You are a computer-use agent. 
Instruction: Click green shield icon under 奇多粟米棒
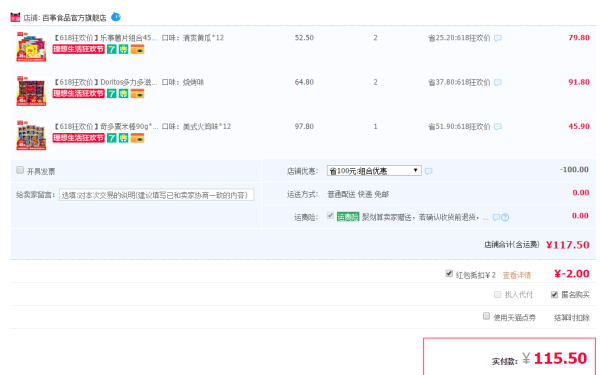pyautogui.click(x=123, y=138)
